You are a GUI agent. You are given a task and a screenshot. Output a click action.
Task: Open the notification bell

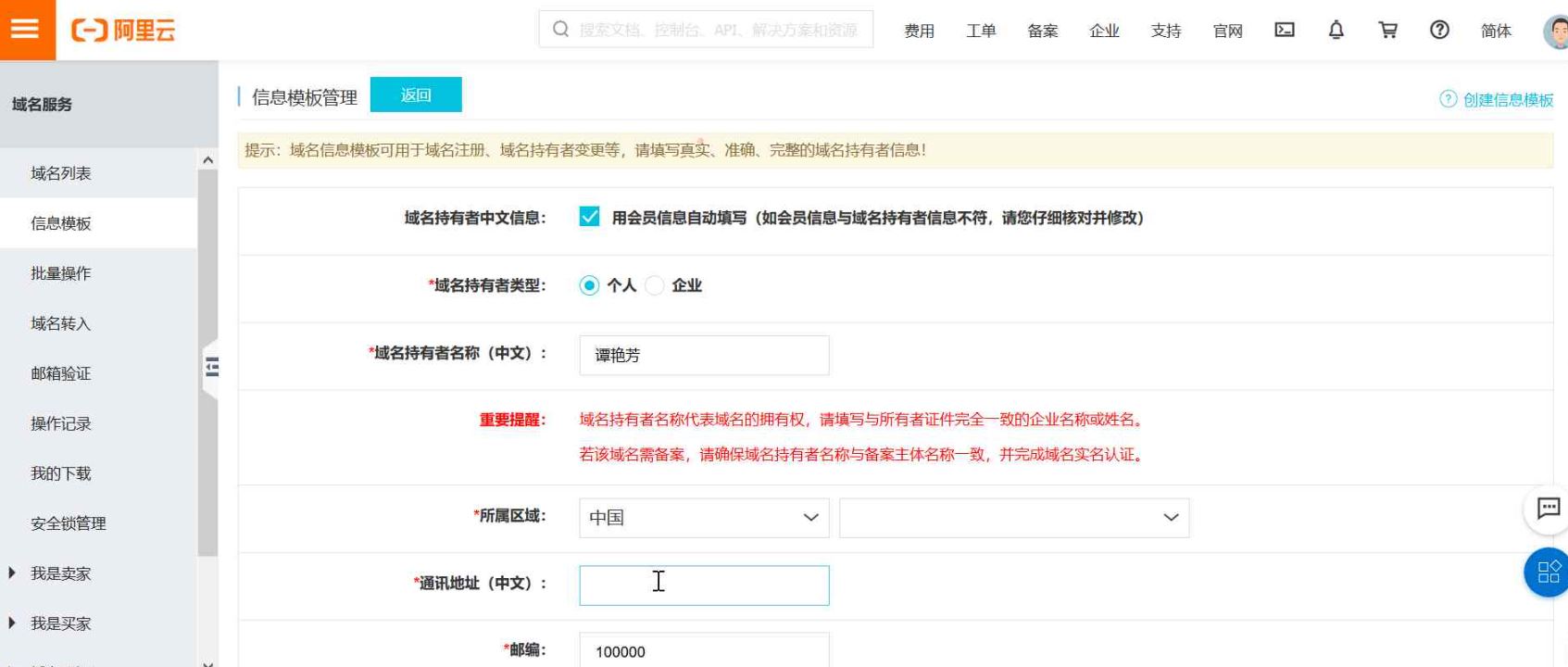click(x=1336, y=30)
